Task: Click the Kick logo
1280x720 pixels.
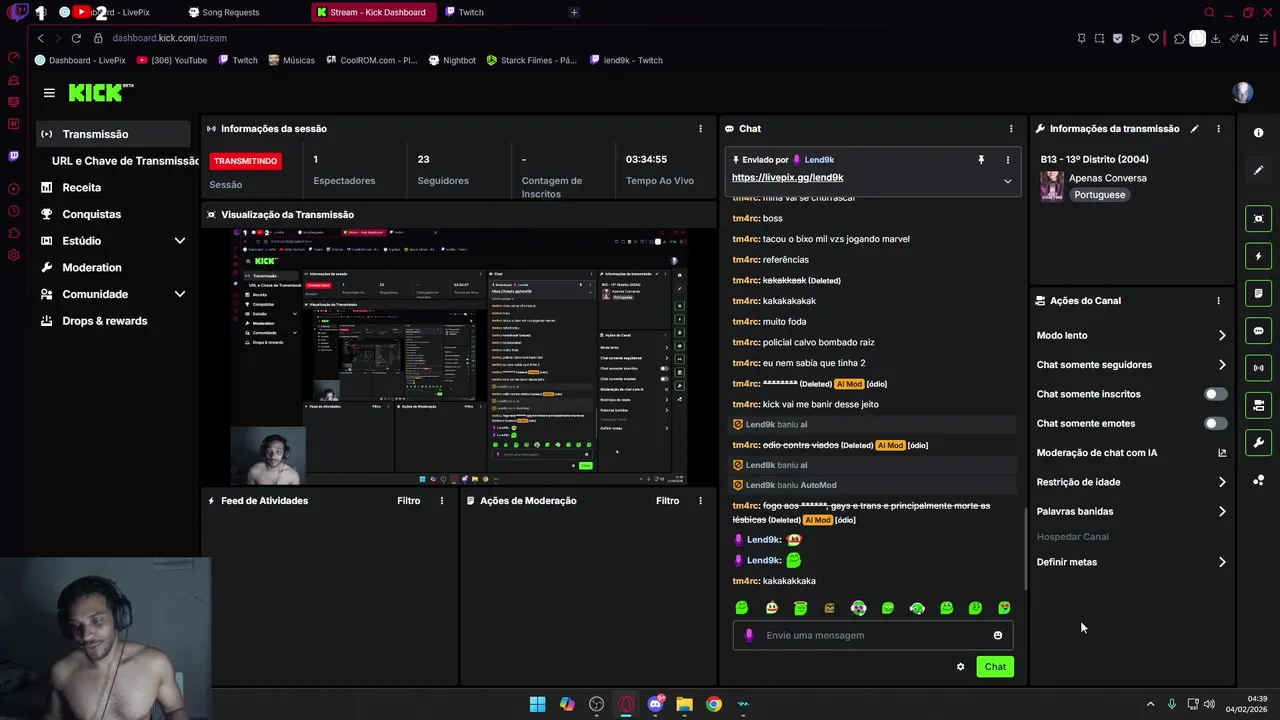Action: click(x=100, y=93)
